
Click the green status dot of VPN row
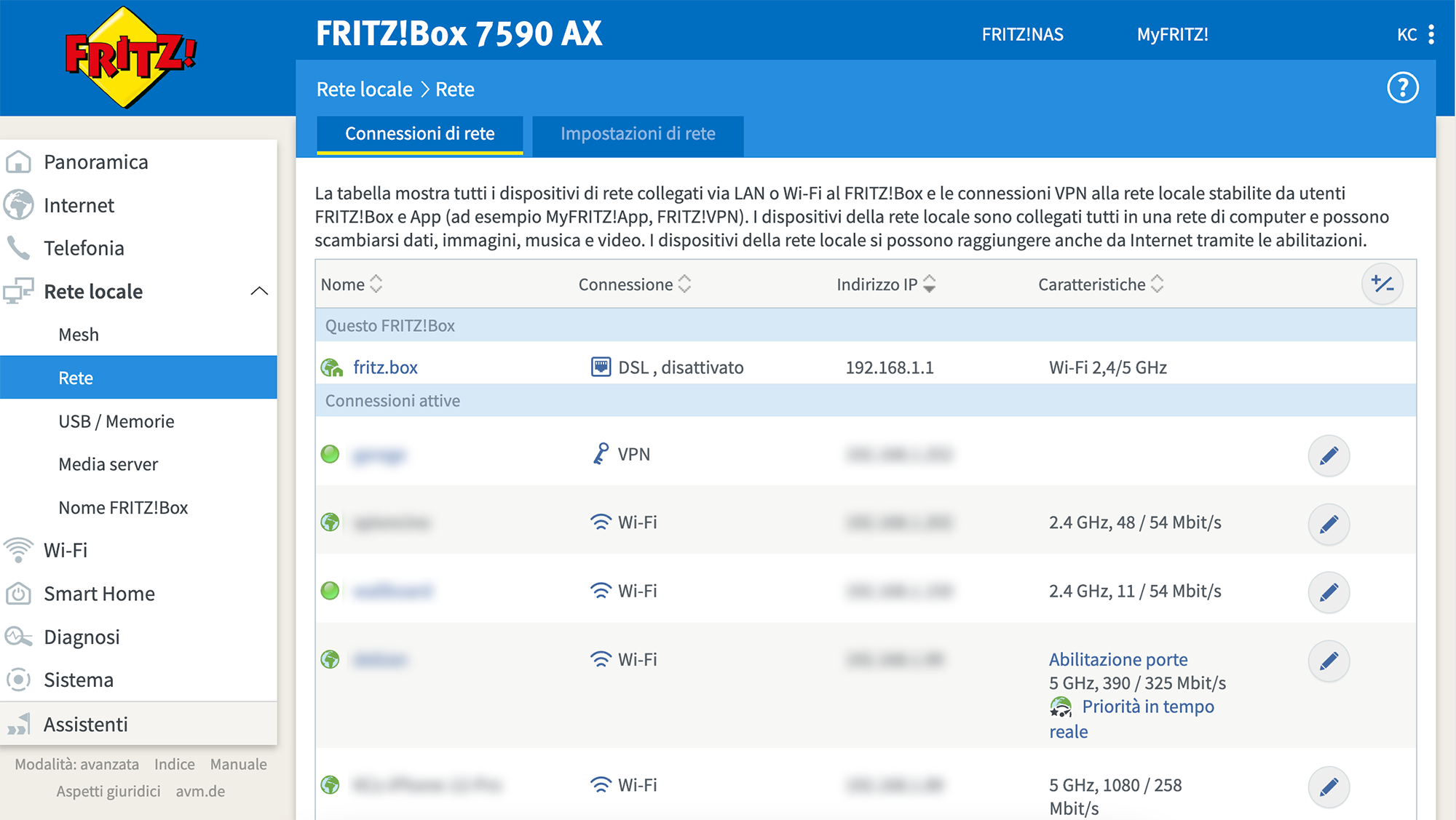point(330,454)
